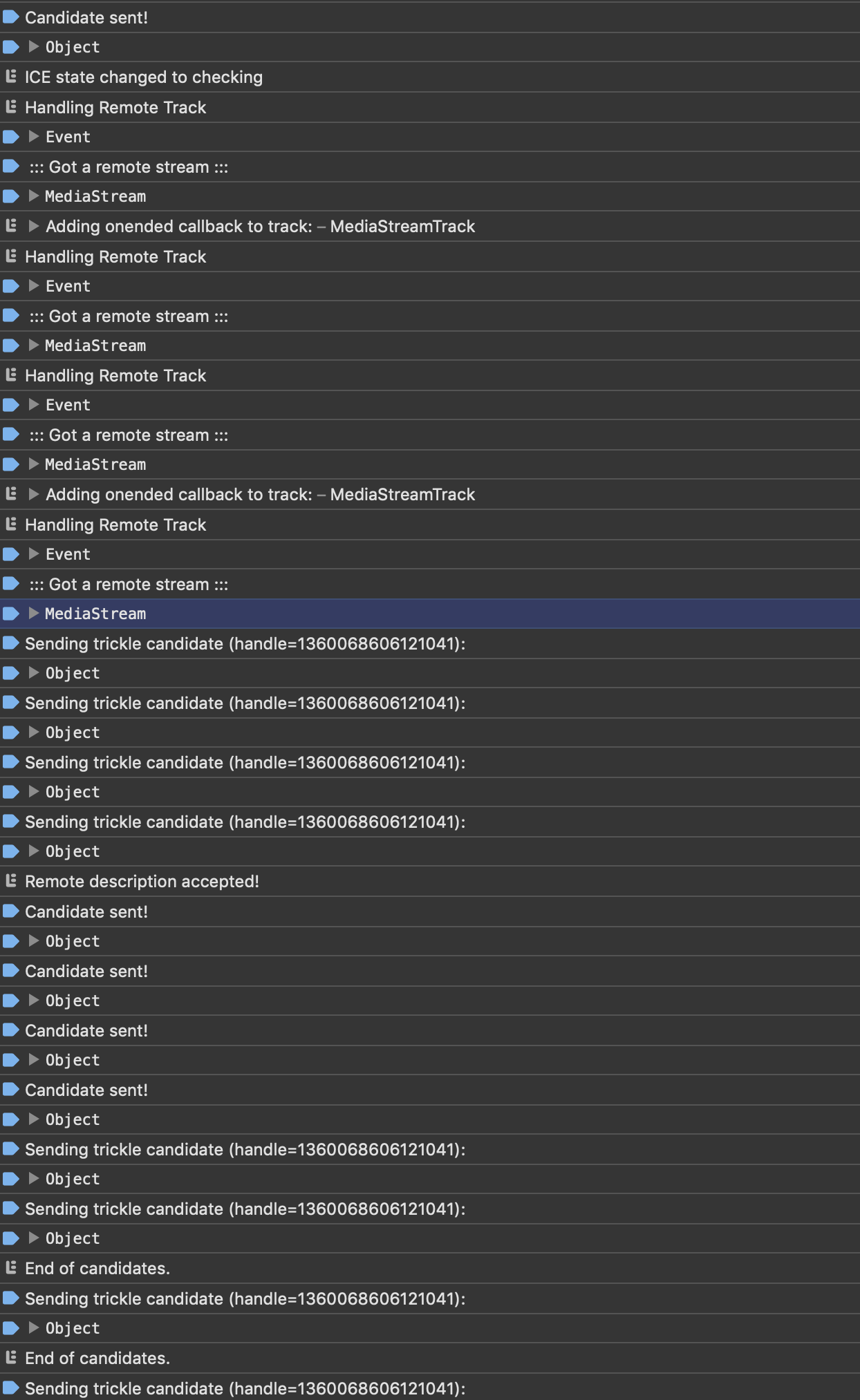Click the blue icon on the highlighted MediaStream row
This screenshot has height=1400, width=860.
coord(11,614)
